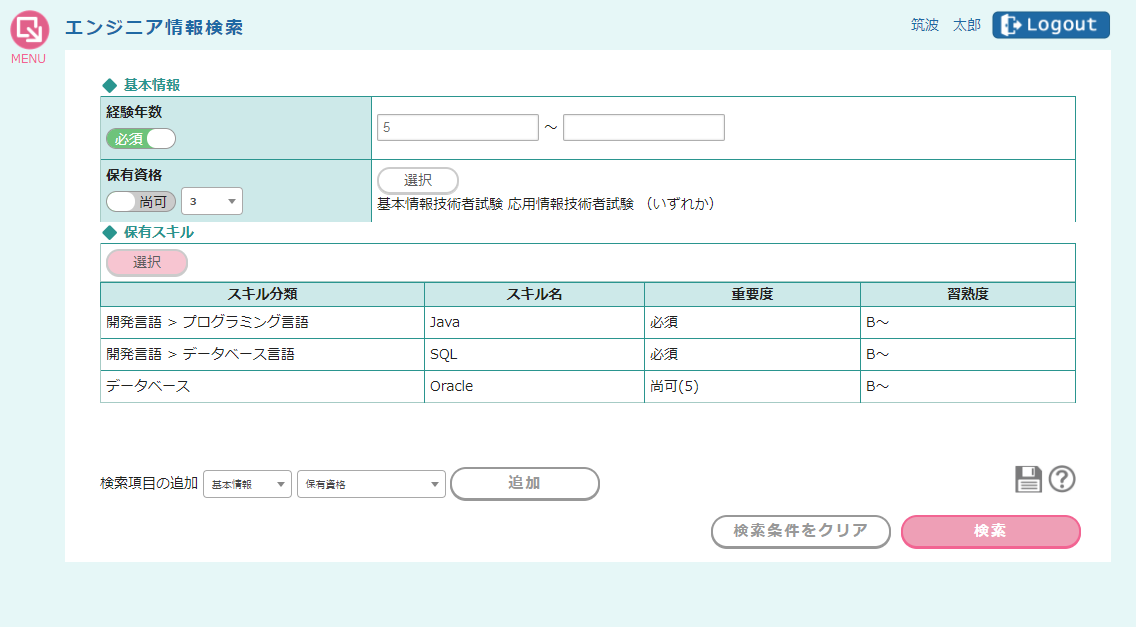Click the minimum 経験年数 input field
The height and width of the screenshot is (627, 1136).
pyautogui.click(x=457, y=128)
